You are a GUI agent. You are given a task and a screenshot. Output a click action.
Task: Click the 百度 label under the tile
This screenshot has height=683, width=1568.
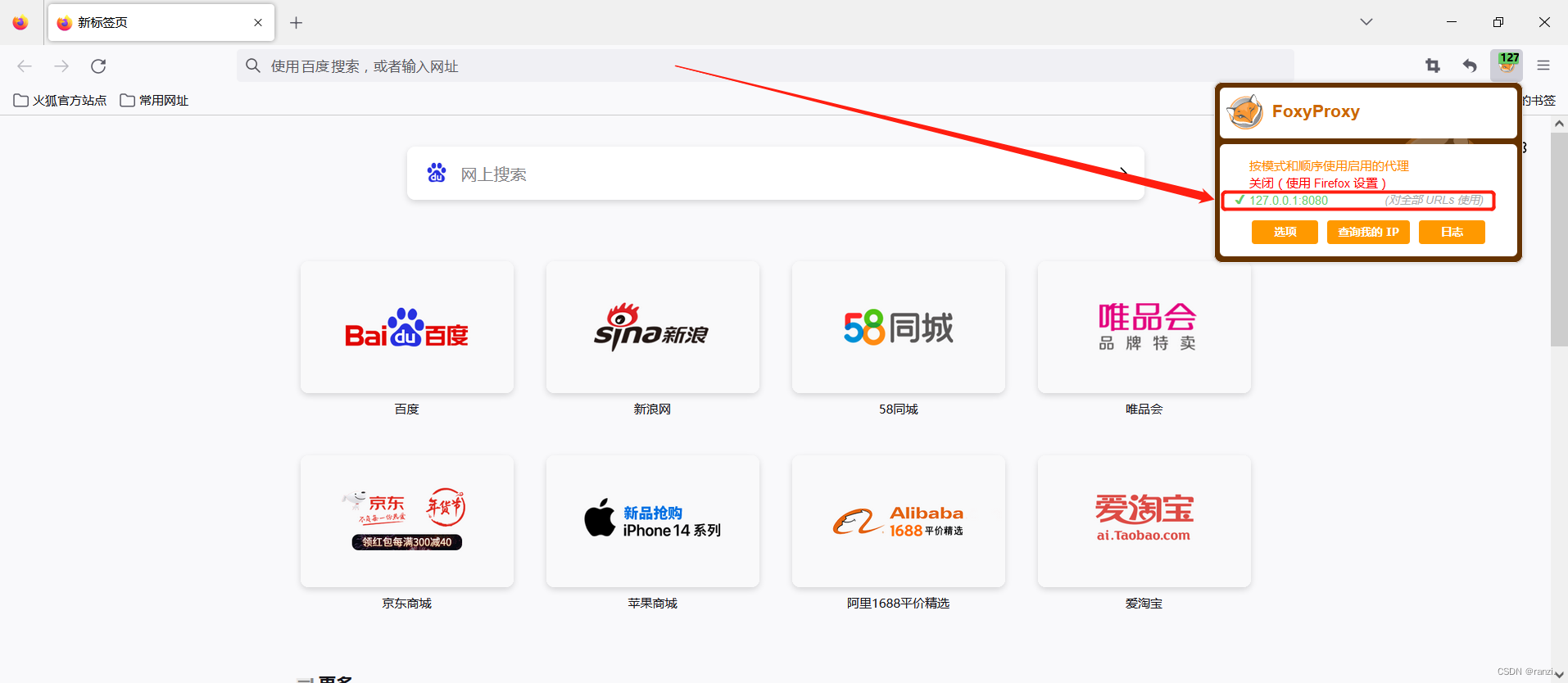tap(407, 409)
